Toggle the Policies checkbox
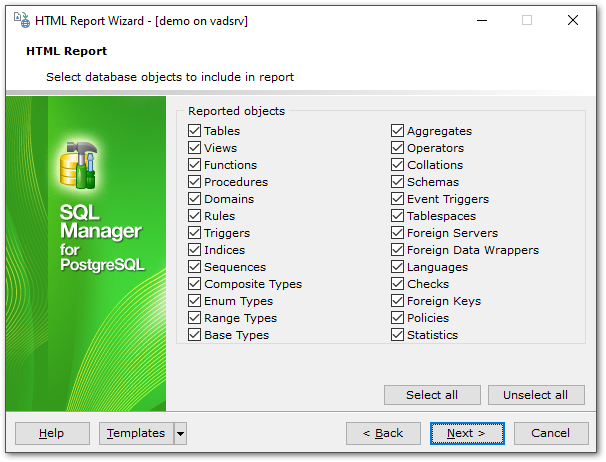Screen dimensions: 606x462 [x=398, y=318]
